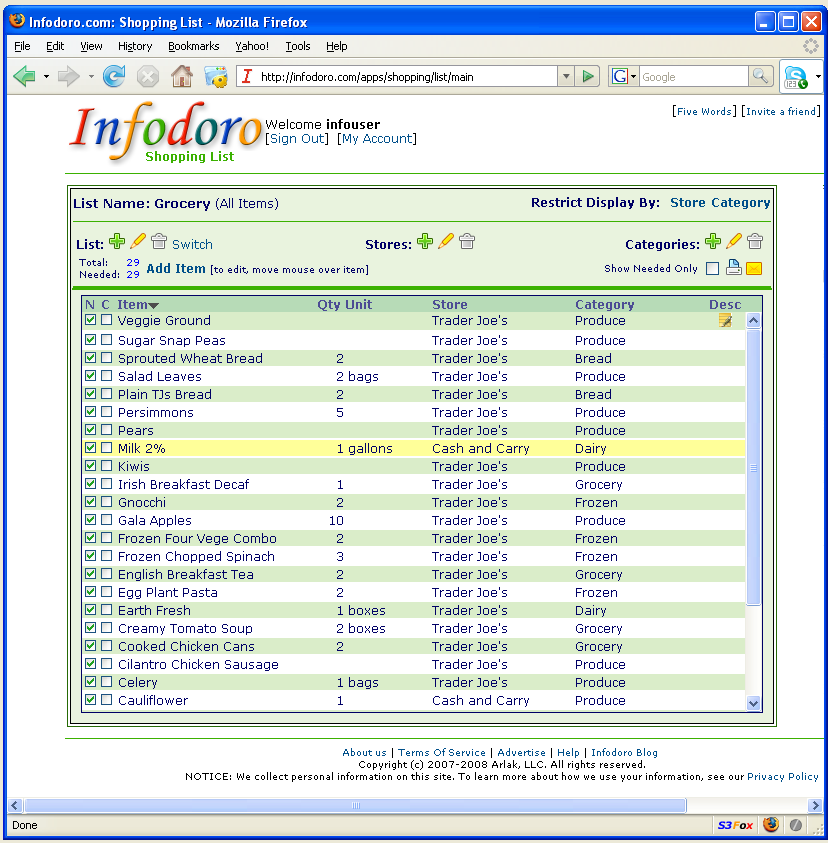828x843 pixels.
Task: Add a new list with green plus
Action: [117, 241]
